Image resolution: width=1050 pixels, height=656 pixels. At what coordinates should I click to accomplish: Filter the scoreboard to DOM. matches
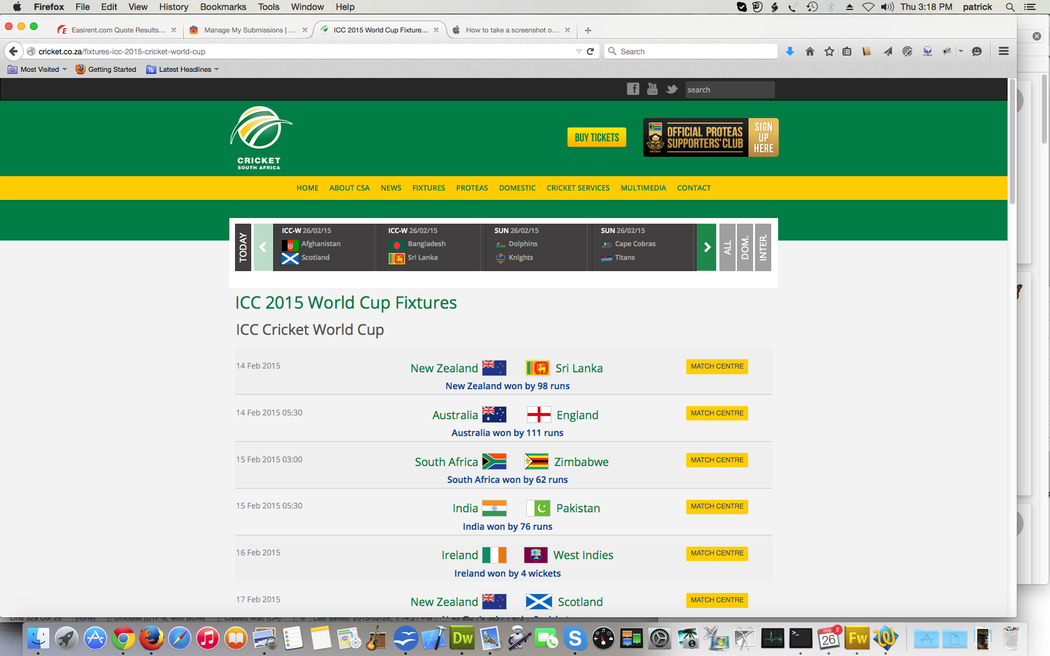(x=745, y=247)
